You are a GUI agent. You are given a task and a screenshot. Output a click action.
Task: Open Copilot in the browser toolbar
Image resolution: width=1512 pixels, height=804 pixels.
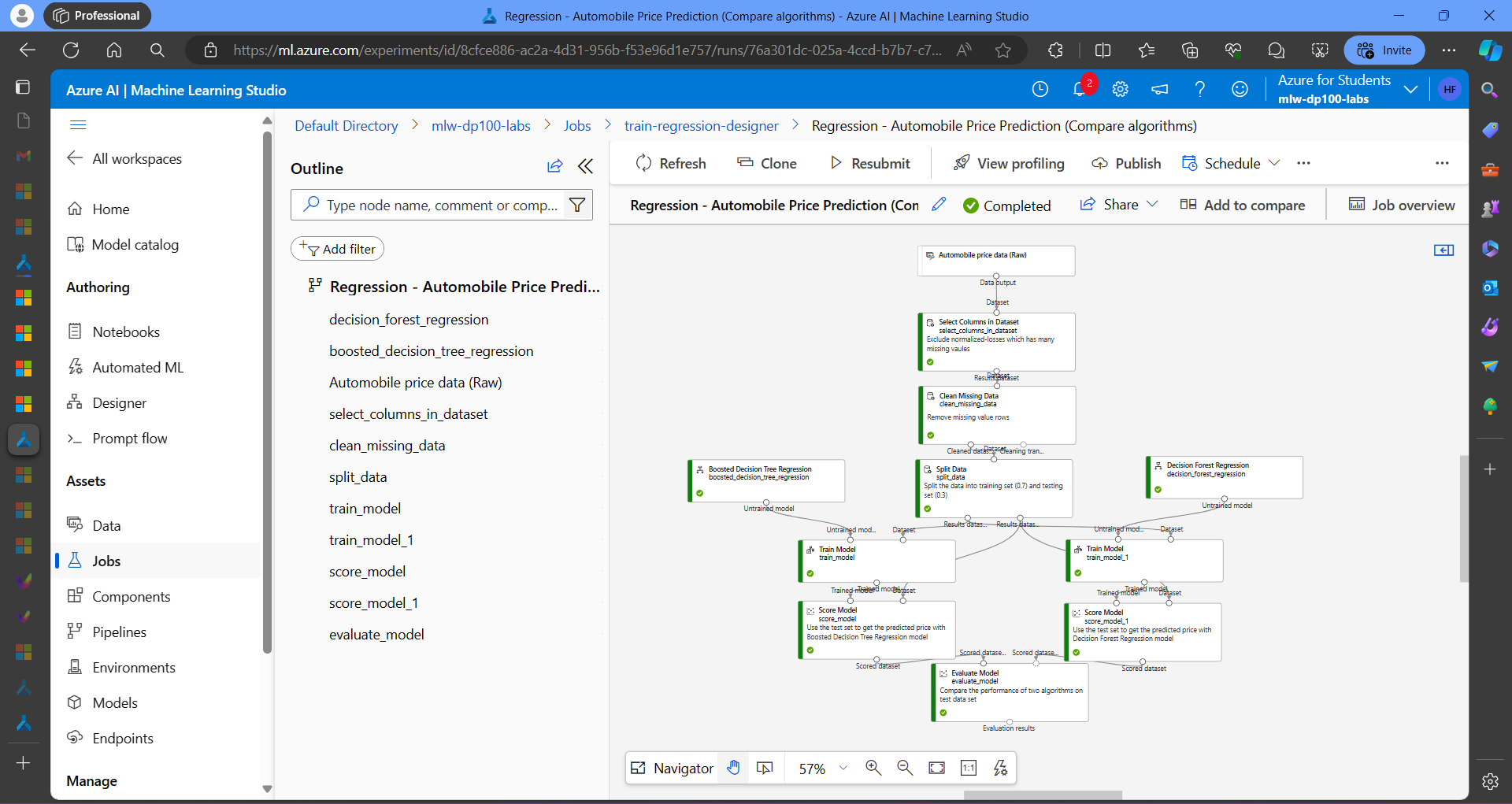tap(1490, 50)
